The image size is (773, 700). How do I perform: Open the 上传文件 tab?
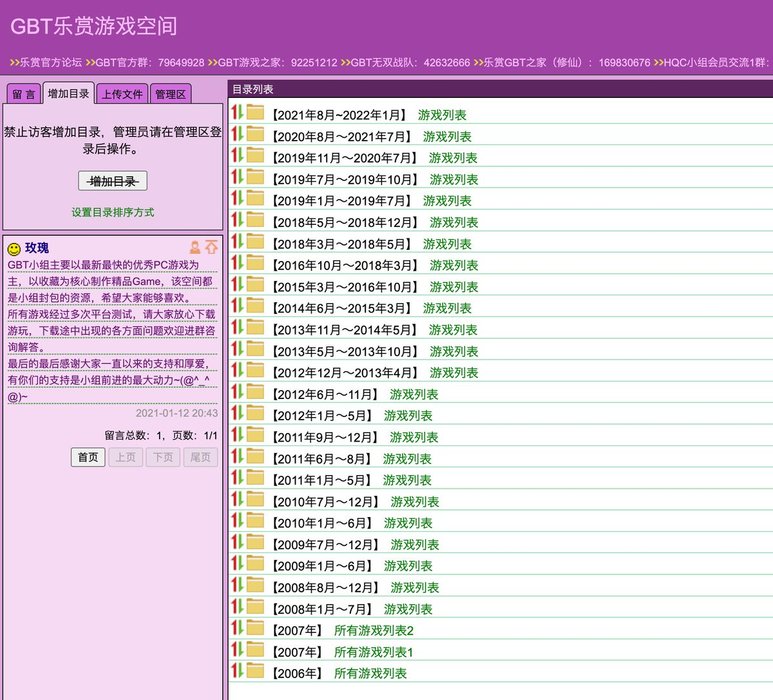(121, 95)
